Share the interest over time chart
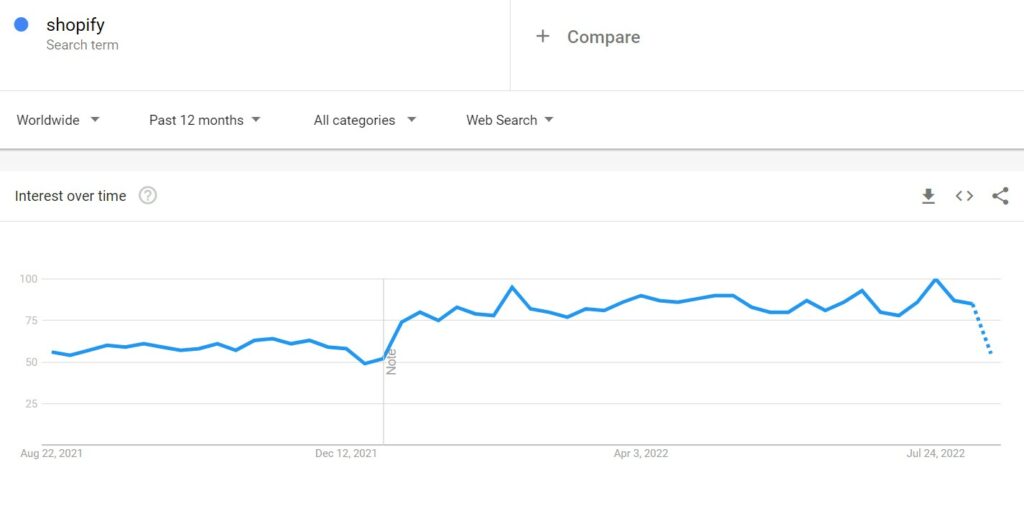1024x513 pixels. 1000,196
